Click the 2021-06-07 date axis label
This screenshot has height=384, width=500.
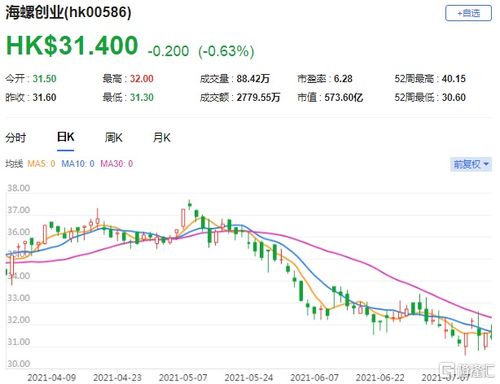click(314, 378)
